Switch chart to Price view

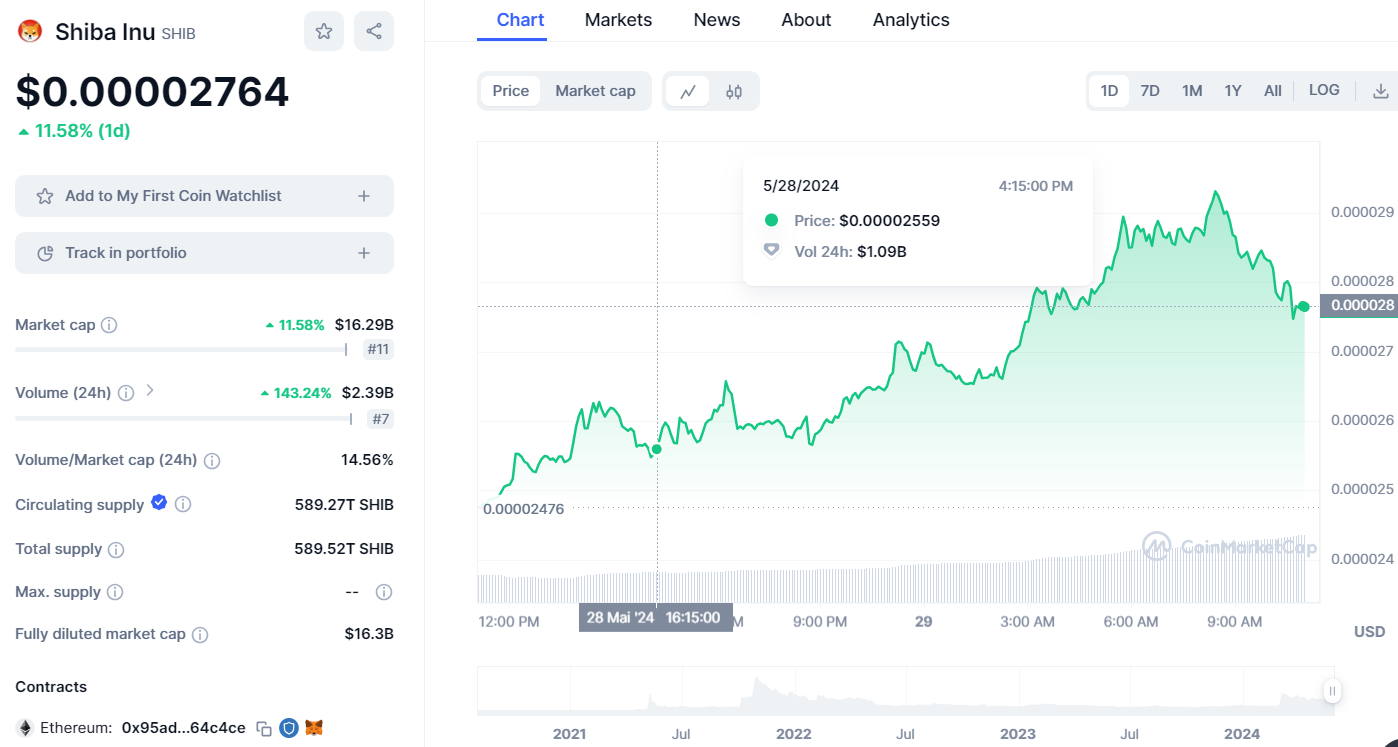(x=511, y=91)
